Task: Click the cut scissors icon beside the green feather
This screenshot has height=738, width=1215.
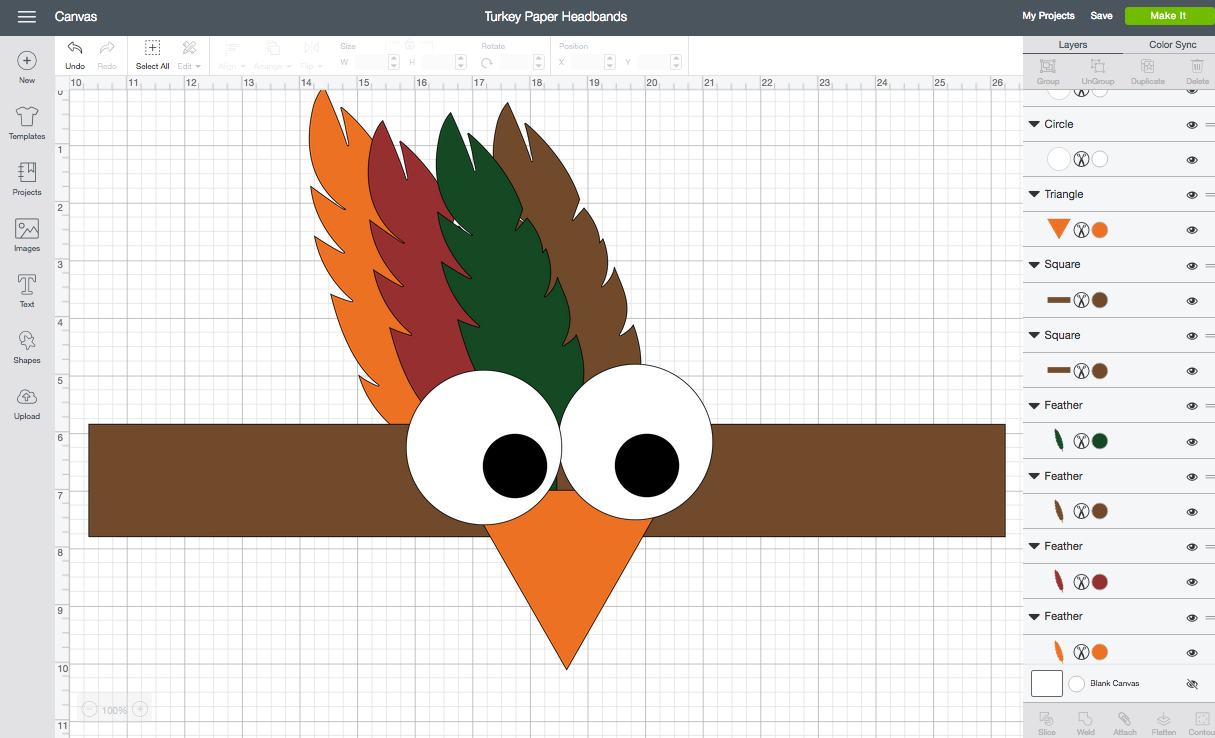Action: click(1081, 441)
